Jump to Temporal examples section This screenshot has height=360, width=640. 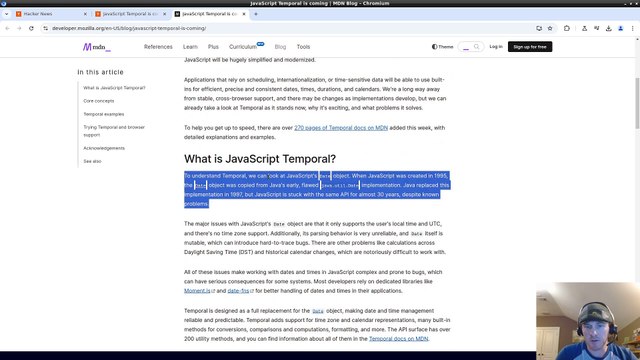(x=104, y=114)
